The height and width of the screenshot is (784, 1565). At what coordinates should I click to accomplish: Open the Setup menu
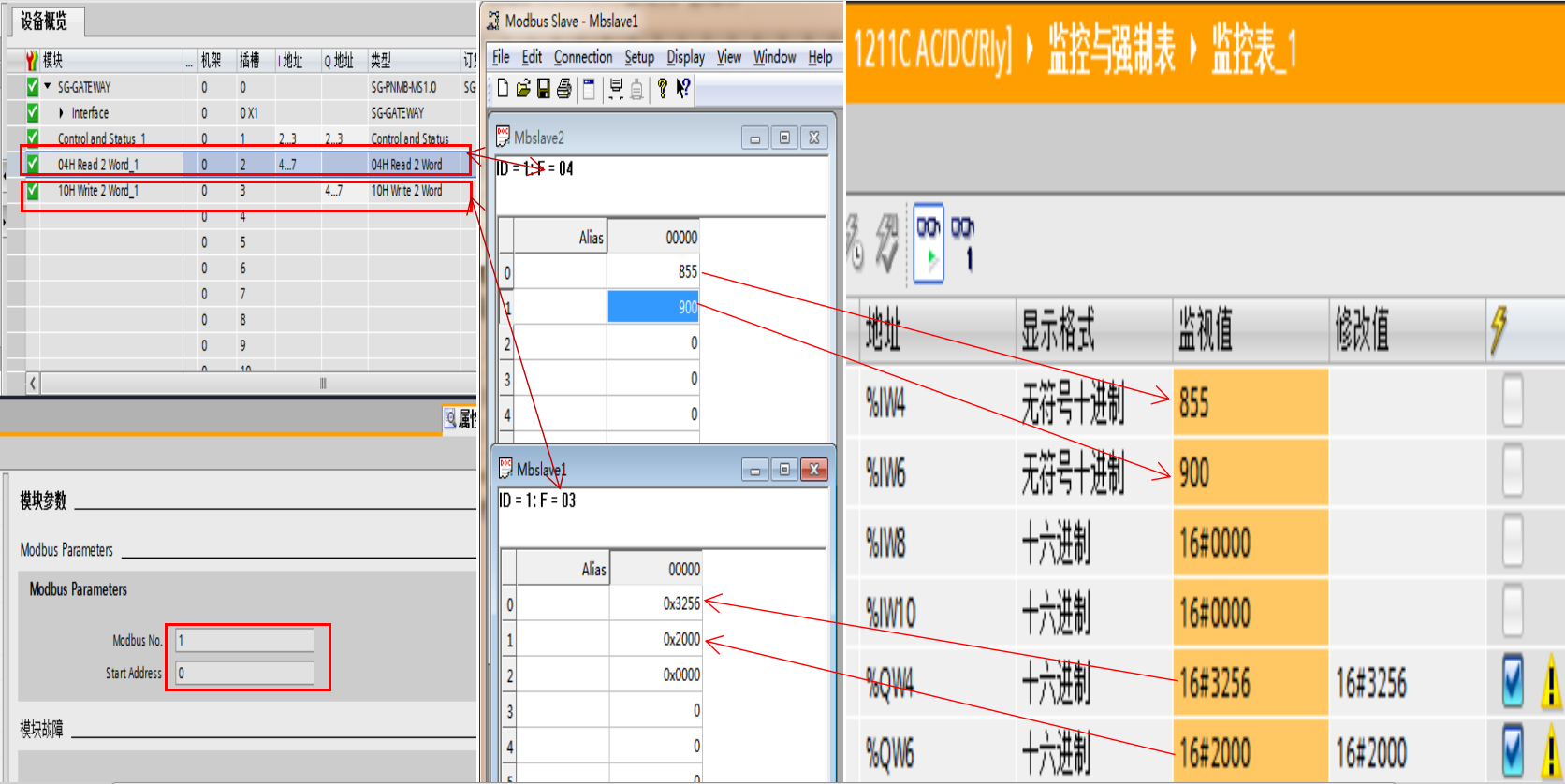[x=639, y=57]
